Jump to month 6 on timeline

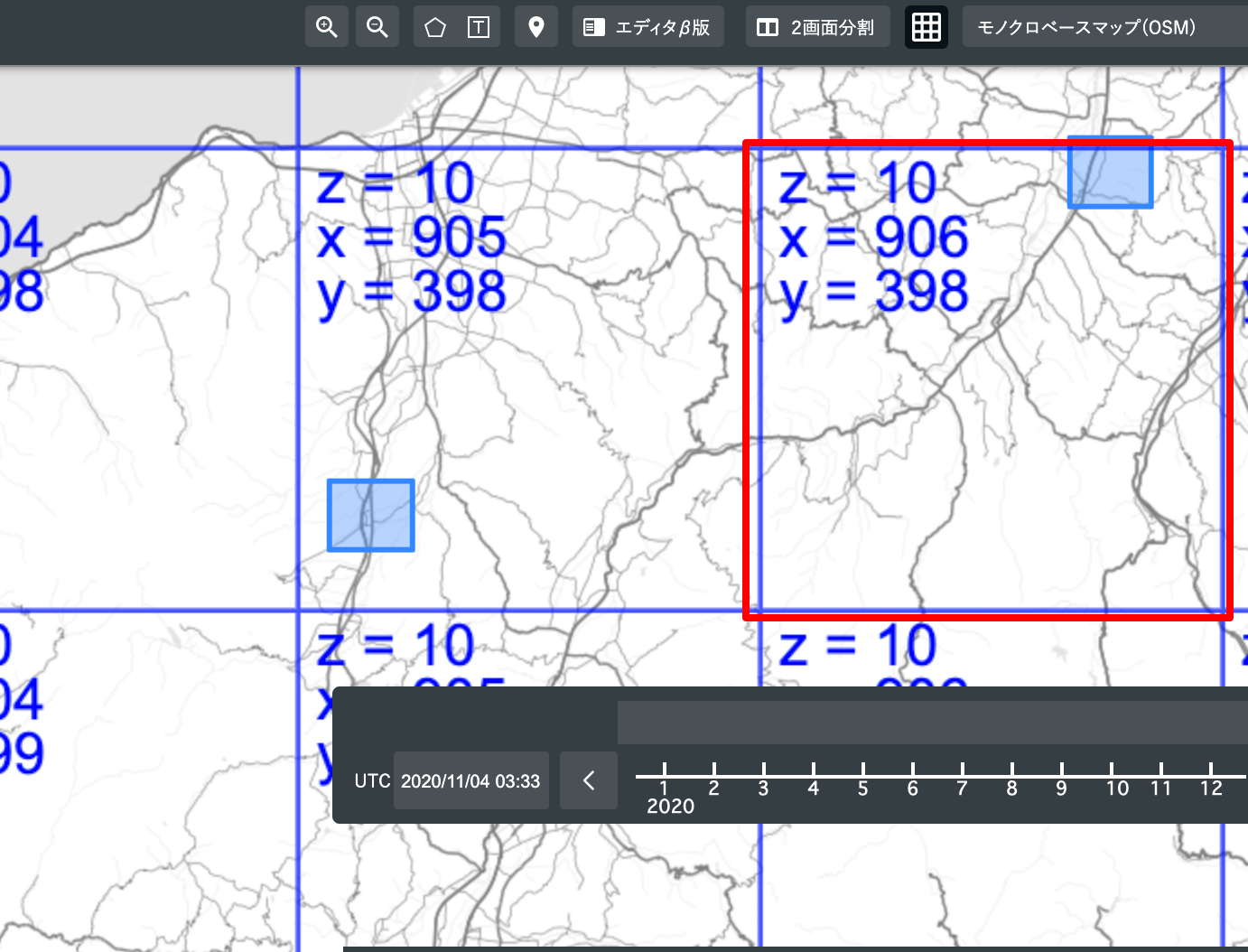coord(912,788)
